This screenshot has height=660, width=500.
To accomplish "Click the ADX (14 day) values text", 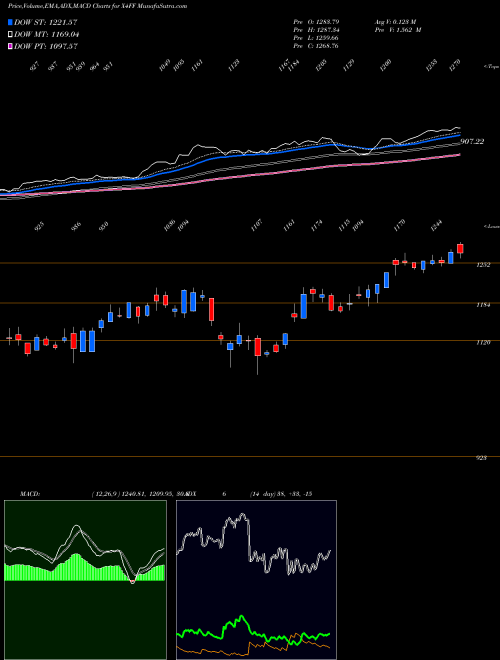I will (281, 494).
